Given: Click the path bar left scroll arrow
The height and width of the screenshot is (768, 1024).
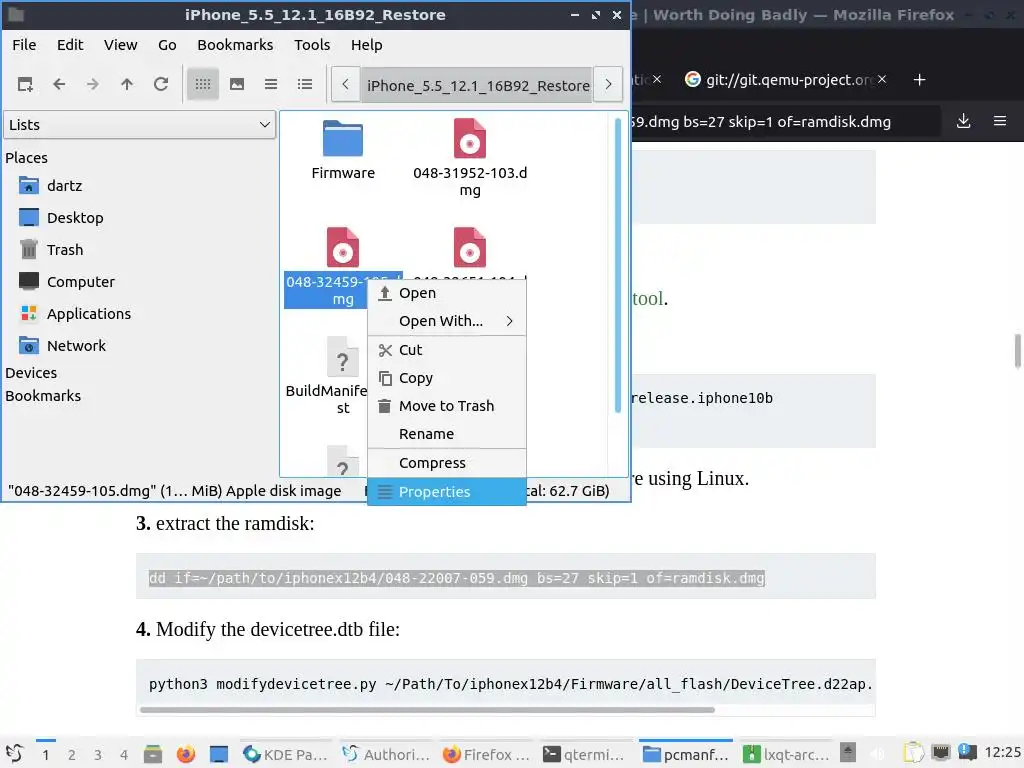Looking at the screenshot, I should pyautogui.click(x=345, y=85).
